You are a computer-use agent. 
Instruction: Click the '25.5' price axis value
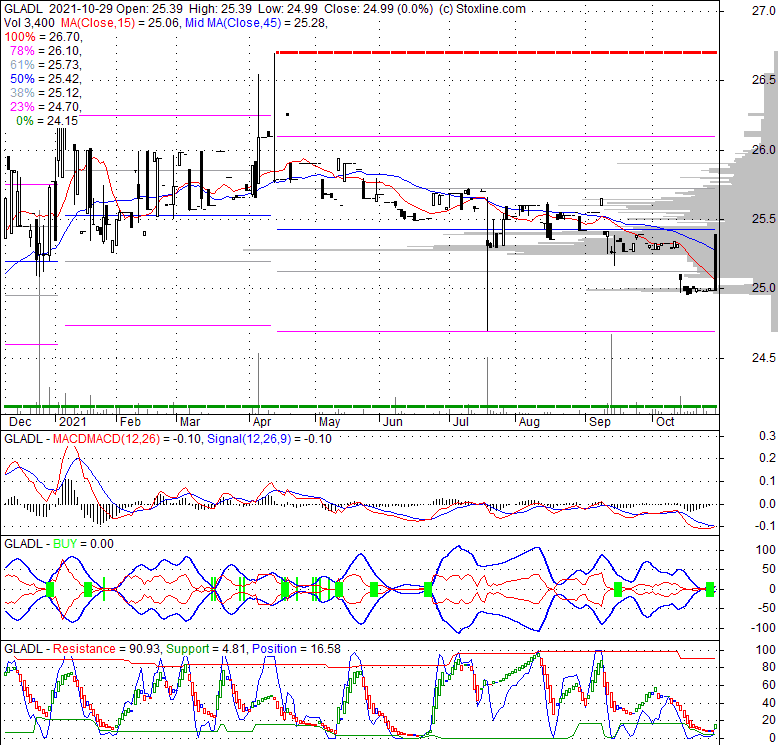click(x=763, y=218)
